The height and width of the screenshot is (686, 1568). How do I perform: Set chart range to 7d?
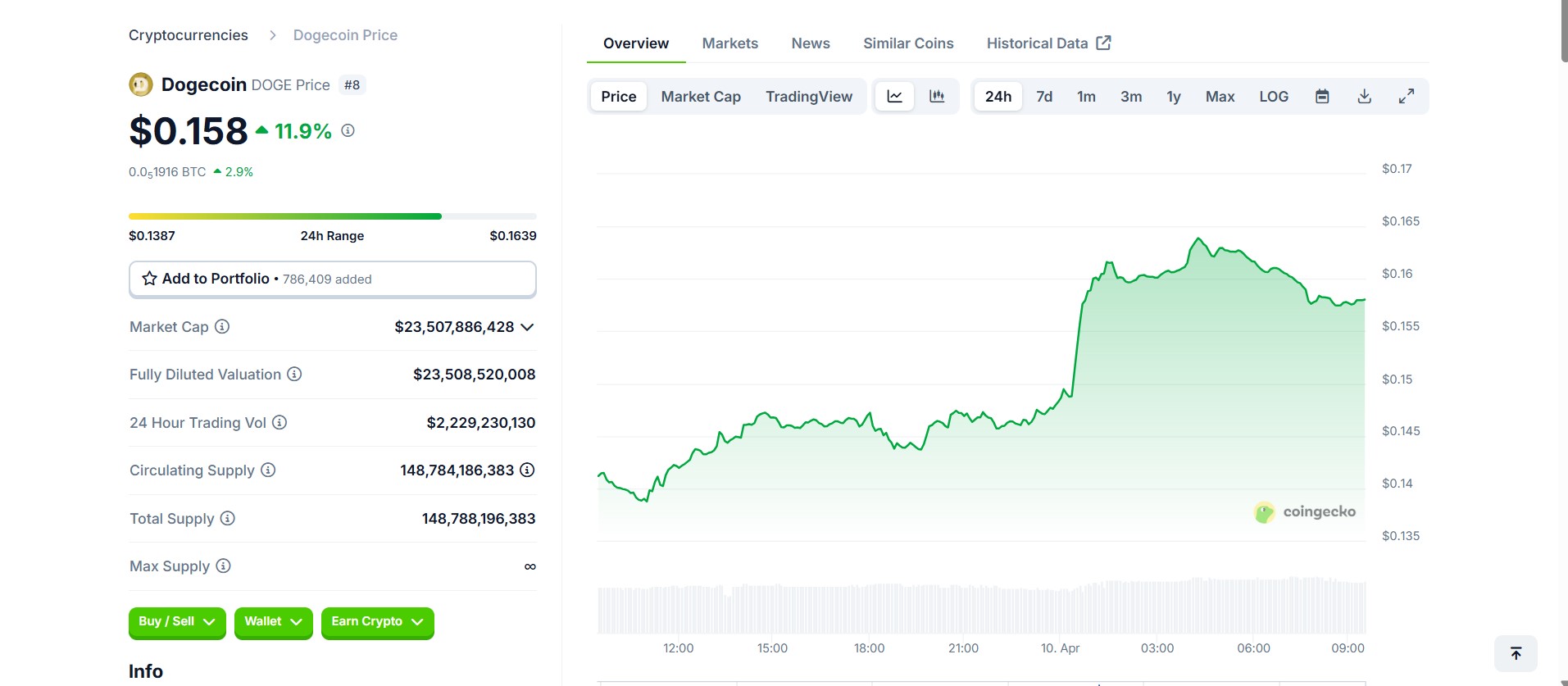click(x=1044, y=97)
